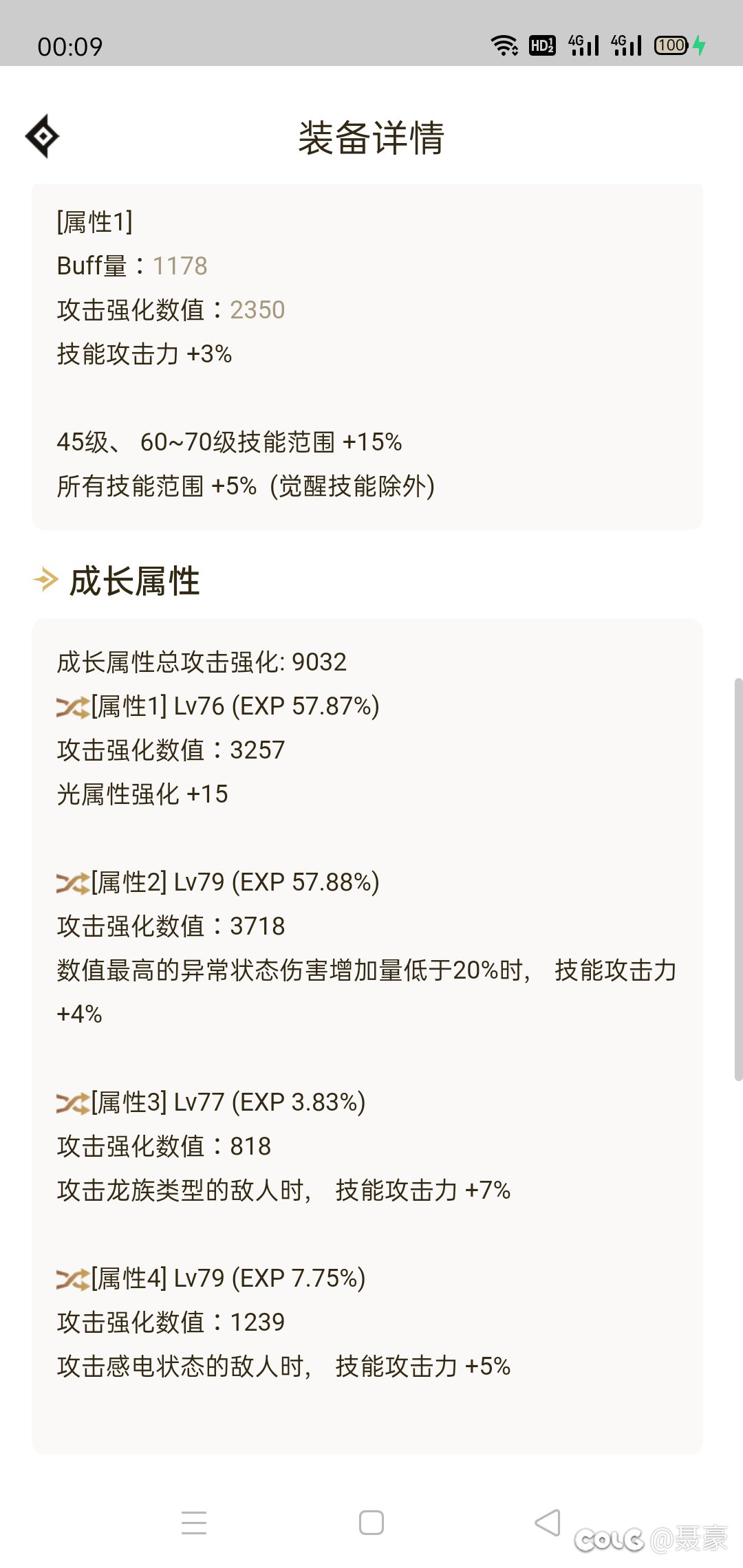Tap the battery indicator showing 100
743x1568 pixels.
click(671, 45)
